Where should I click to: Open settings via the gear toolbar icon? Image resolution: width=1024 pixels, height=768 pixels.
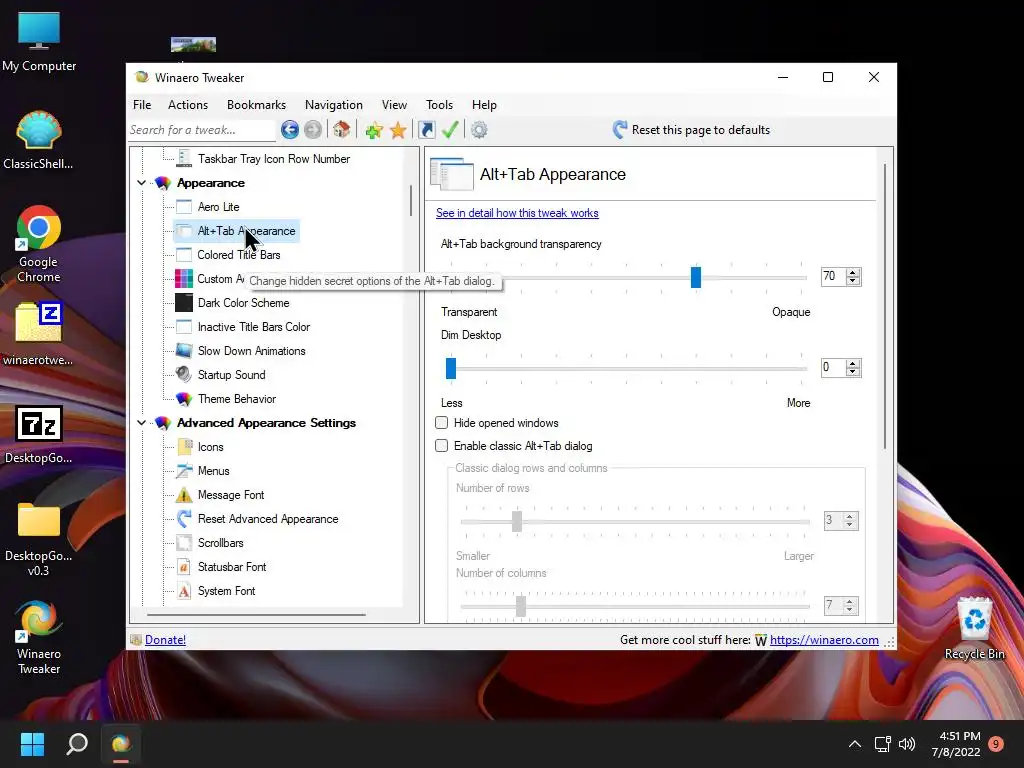click(479, 130)
